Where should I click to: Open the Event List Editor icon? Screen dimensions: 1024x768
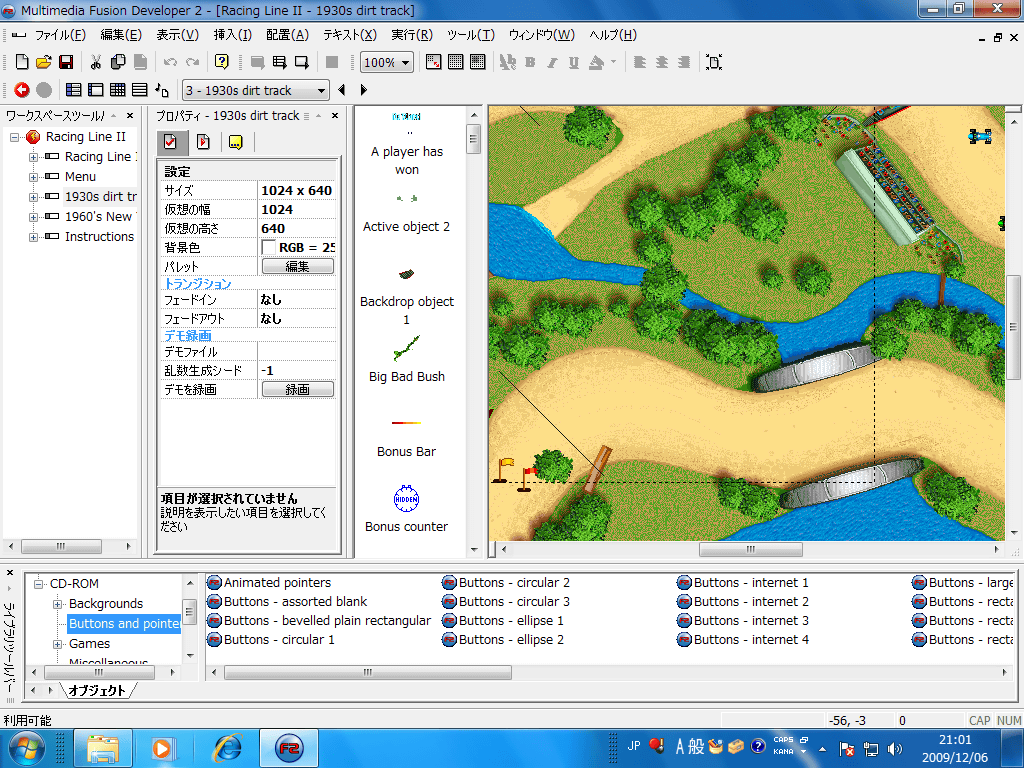point(140,90)
